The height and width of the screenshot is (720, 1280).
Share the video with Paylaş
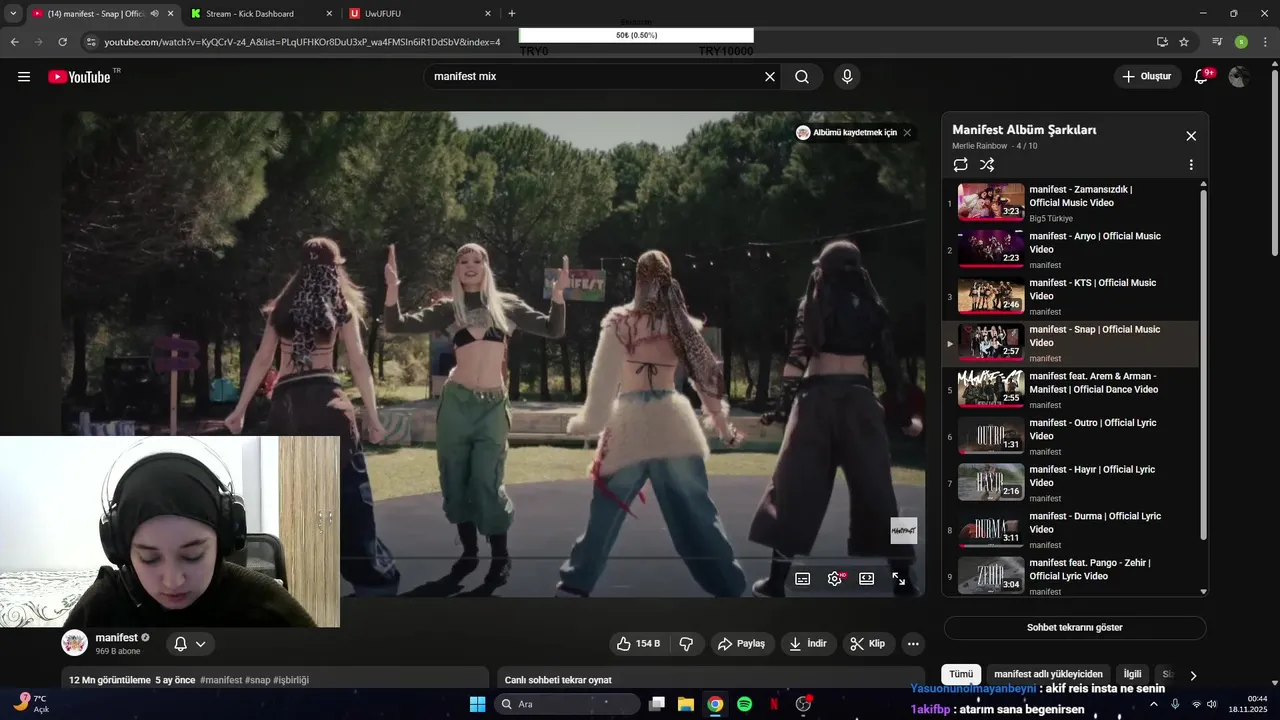741,644
